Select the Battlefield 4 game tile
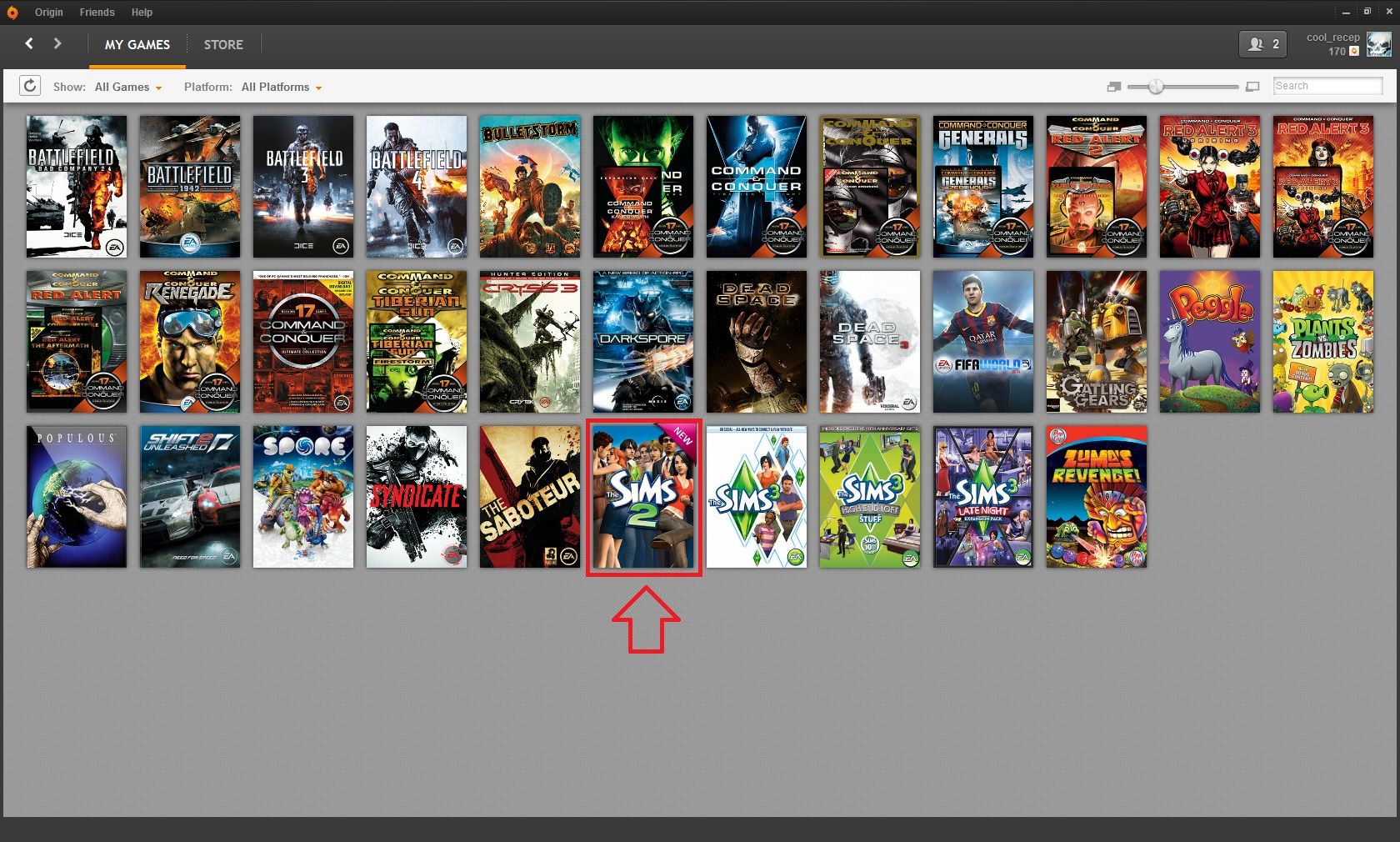The width and height of the screenshot is (1400, 842). 417,187
